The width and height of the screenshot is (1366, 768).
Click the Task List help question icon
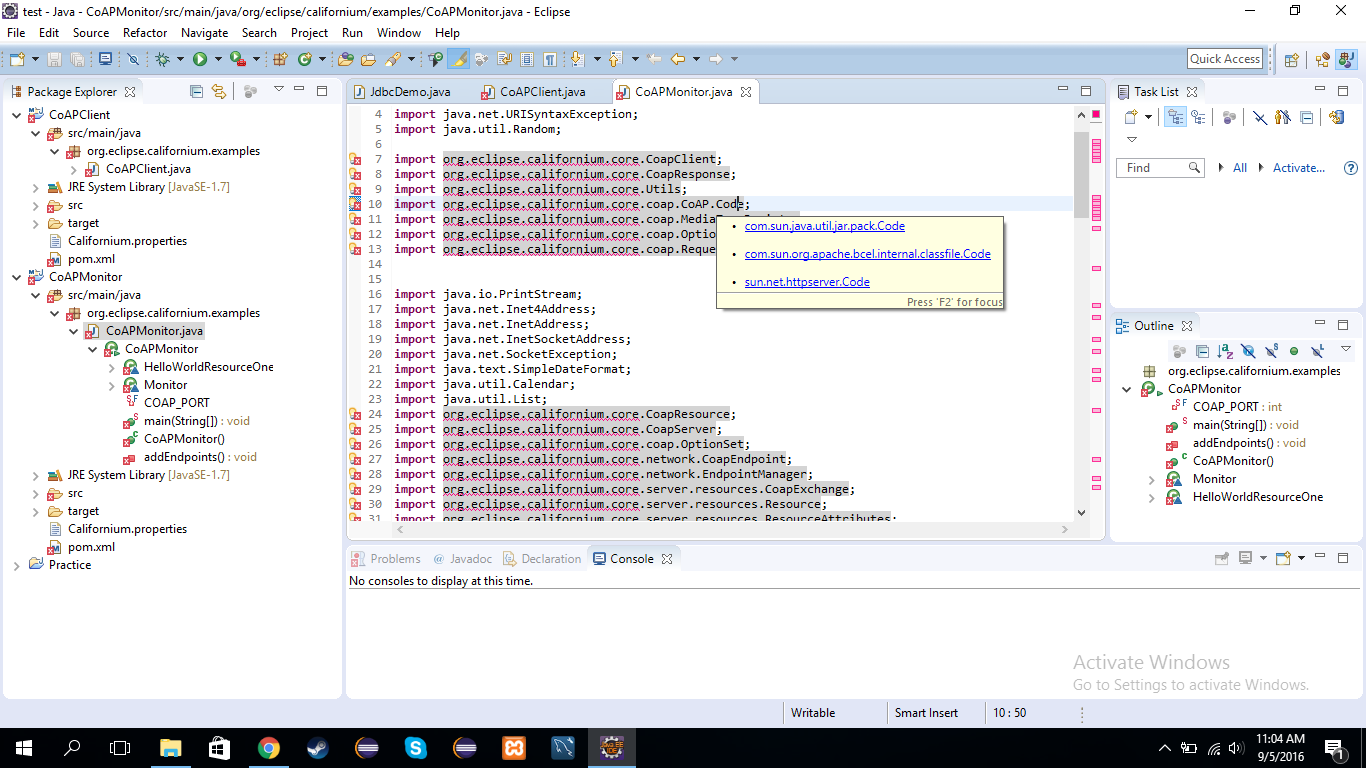point(1351,168)
